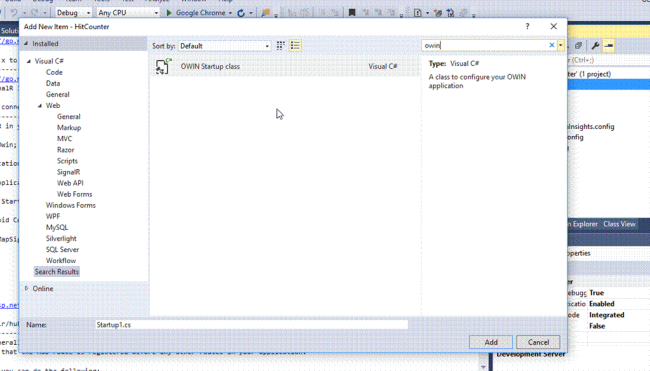
Task: Expand the Online section
Action: (27, 289)
